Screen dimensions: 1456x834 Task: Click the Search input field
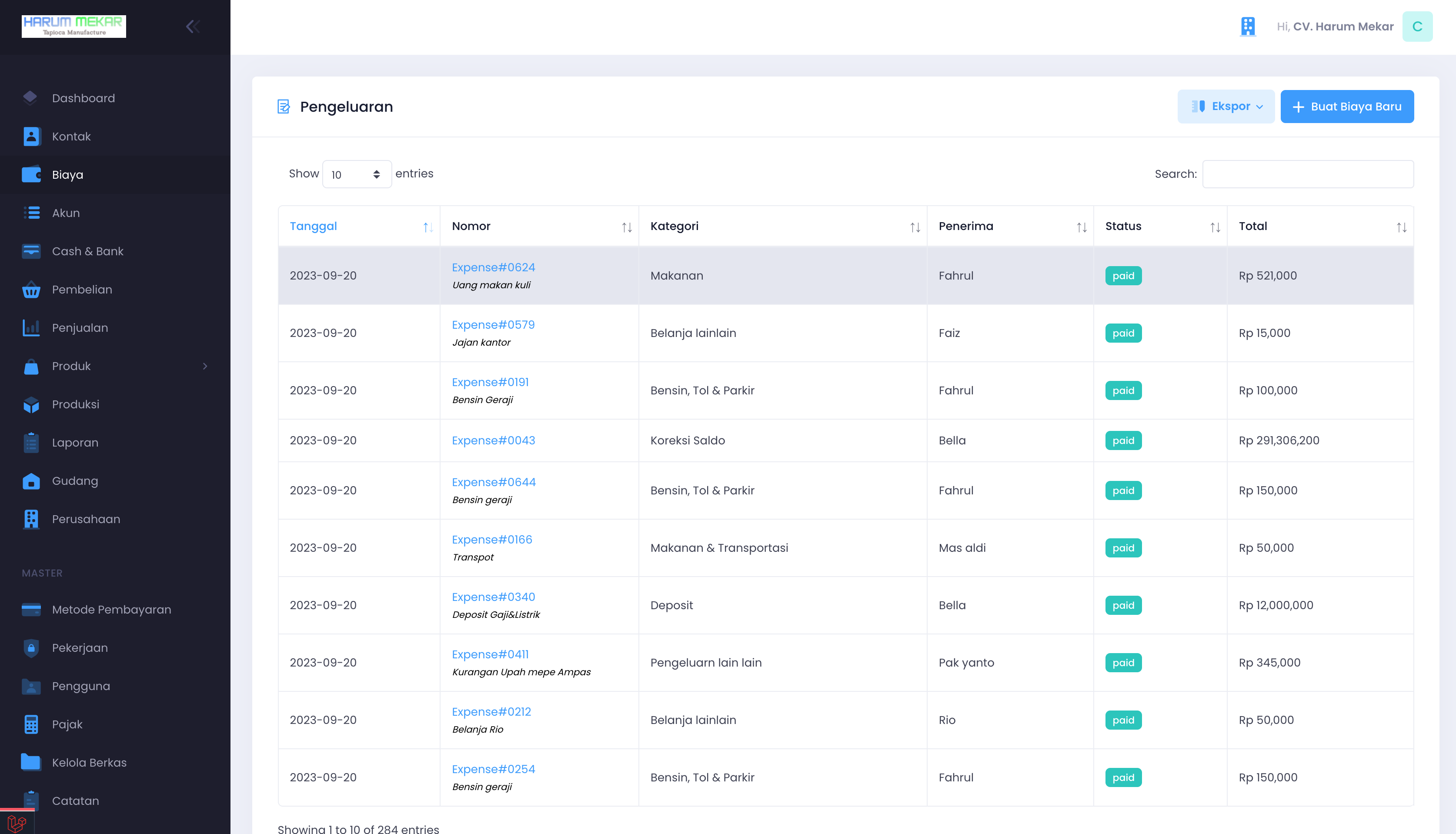point(1308,174)
